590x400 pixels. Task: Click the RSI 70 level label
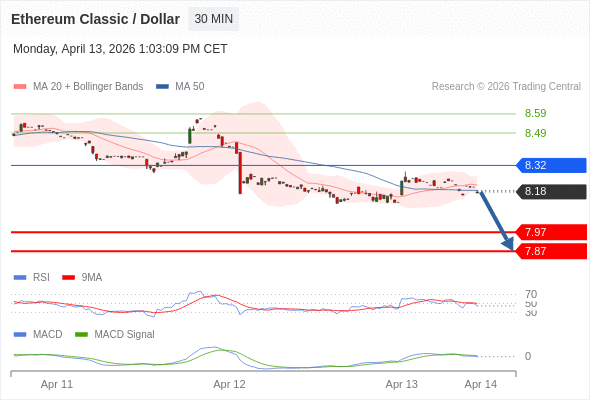(x=531, y=294)
